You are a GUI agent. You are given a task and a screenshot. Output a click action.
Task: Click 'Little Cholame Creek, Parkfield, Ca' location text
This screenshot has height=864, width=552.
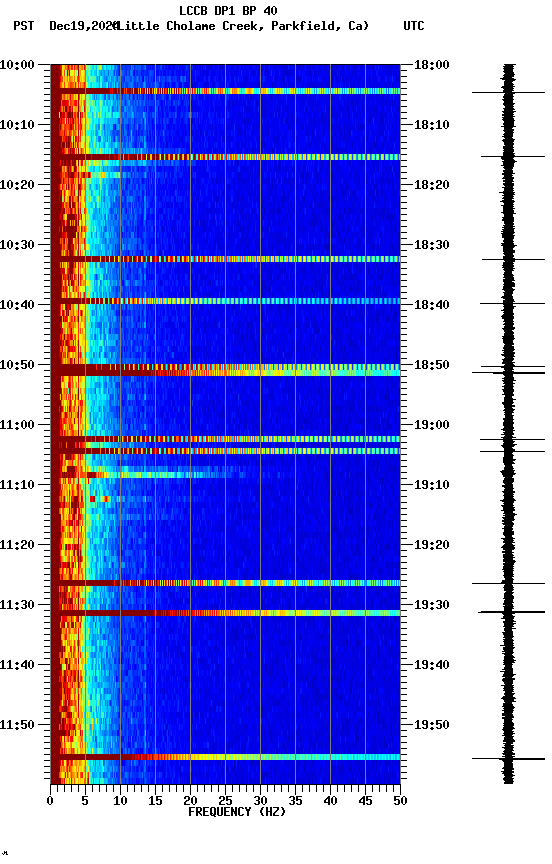(242, 26)
